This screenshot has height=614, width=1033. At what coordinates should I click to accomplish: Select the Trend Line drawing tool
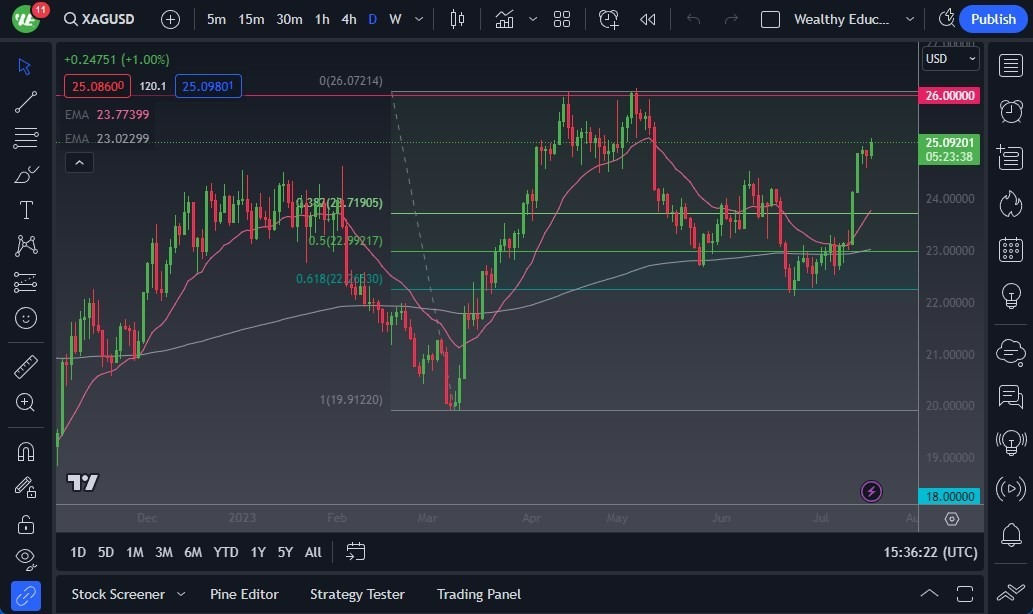pyautogui.click(x=26, y=101)
